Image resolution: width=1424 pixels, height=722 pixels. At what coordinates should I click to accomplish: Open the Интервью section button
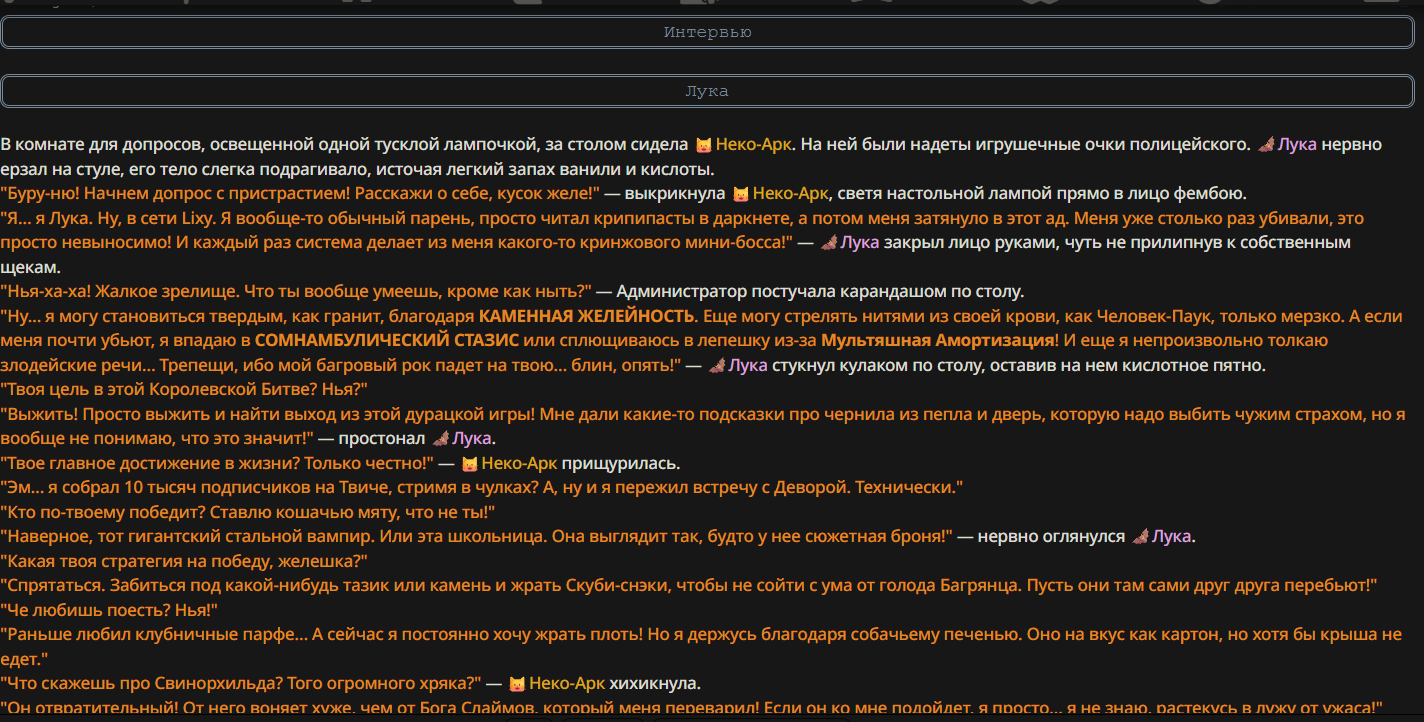(x=708, y=32)
